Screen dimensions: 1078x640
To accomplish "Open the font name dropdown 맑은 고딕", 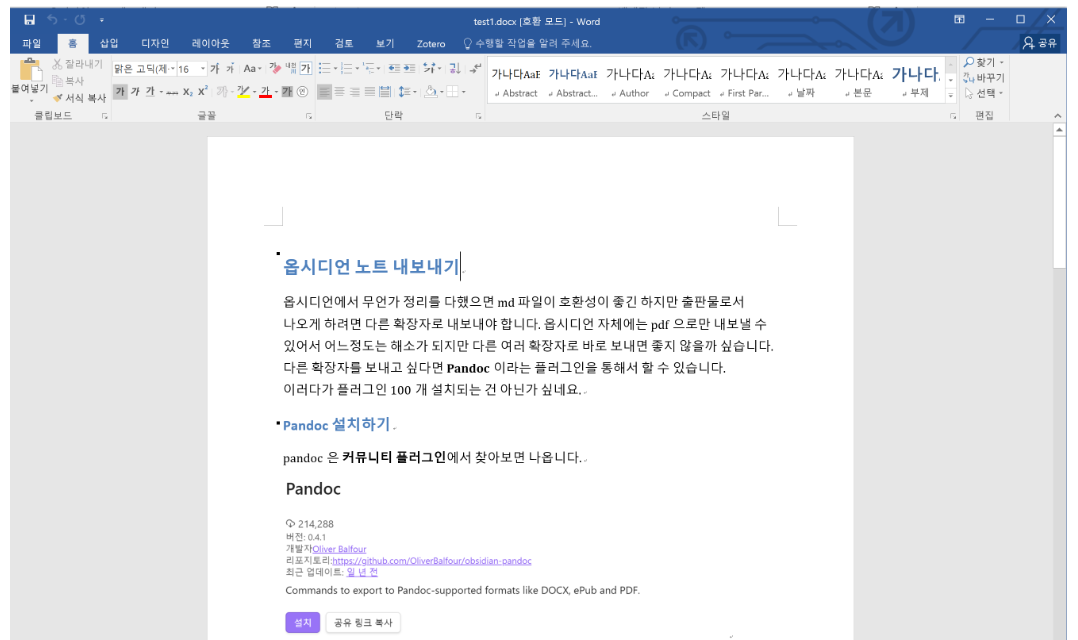I will coord(173,69).
